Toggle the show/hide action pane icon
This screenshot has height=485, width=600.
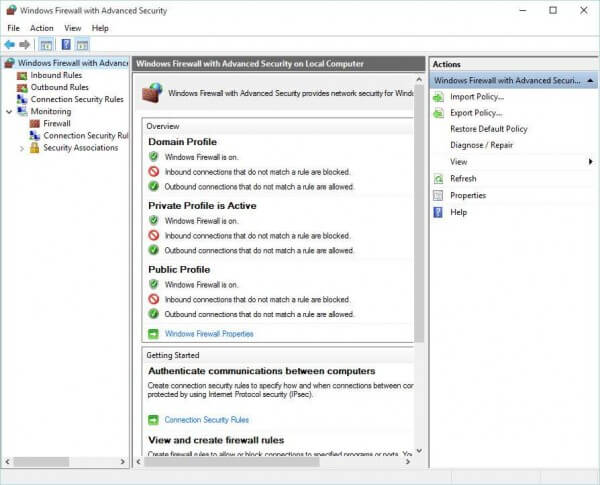[82, 45]
